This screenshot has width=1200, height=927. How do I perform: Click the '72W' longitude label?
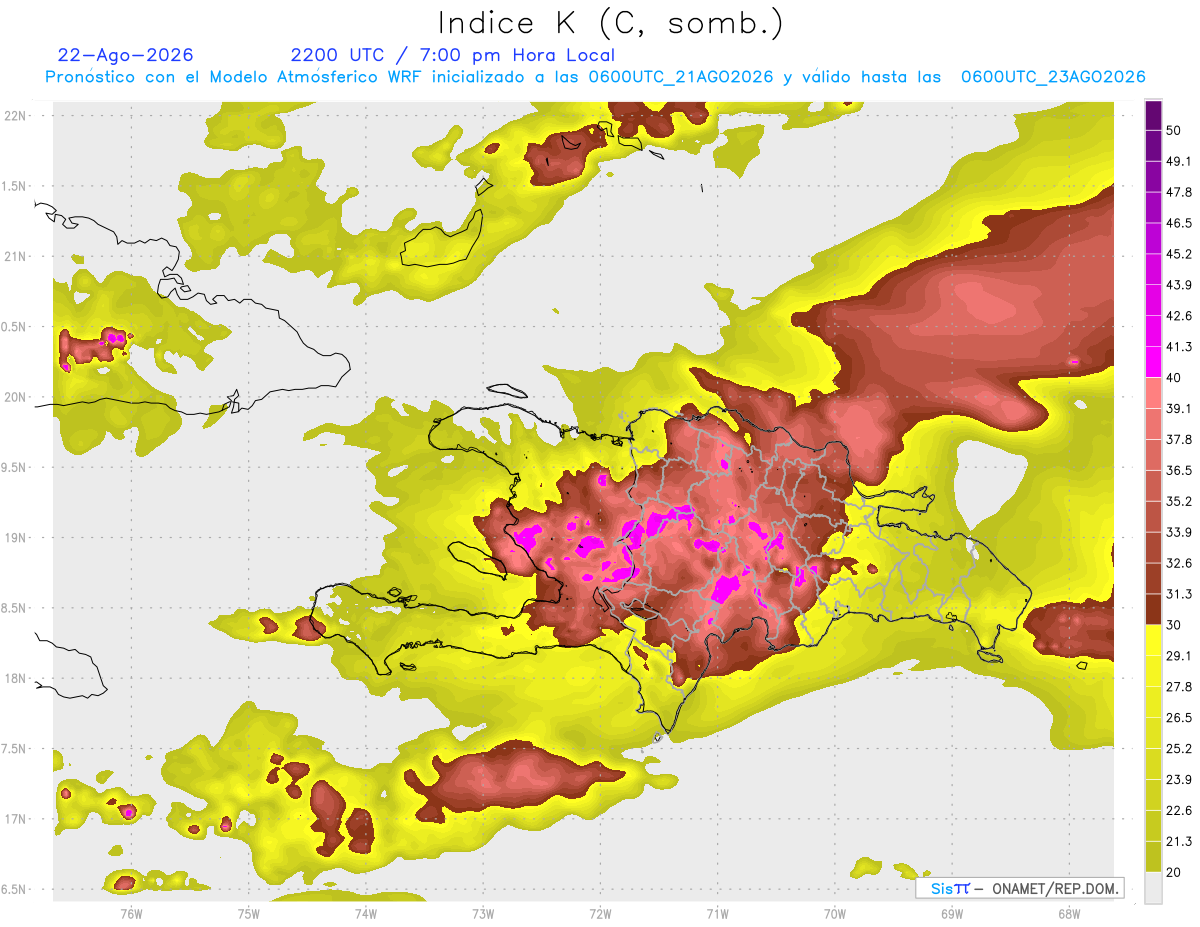point(600,914)
